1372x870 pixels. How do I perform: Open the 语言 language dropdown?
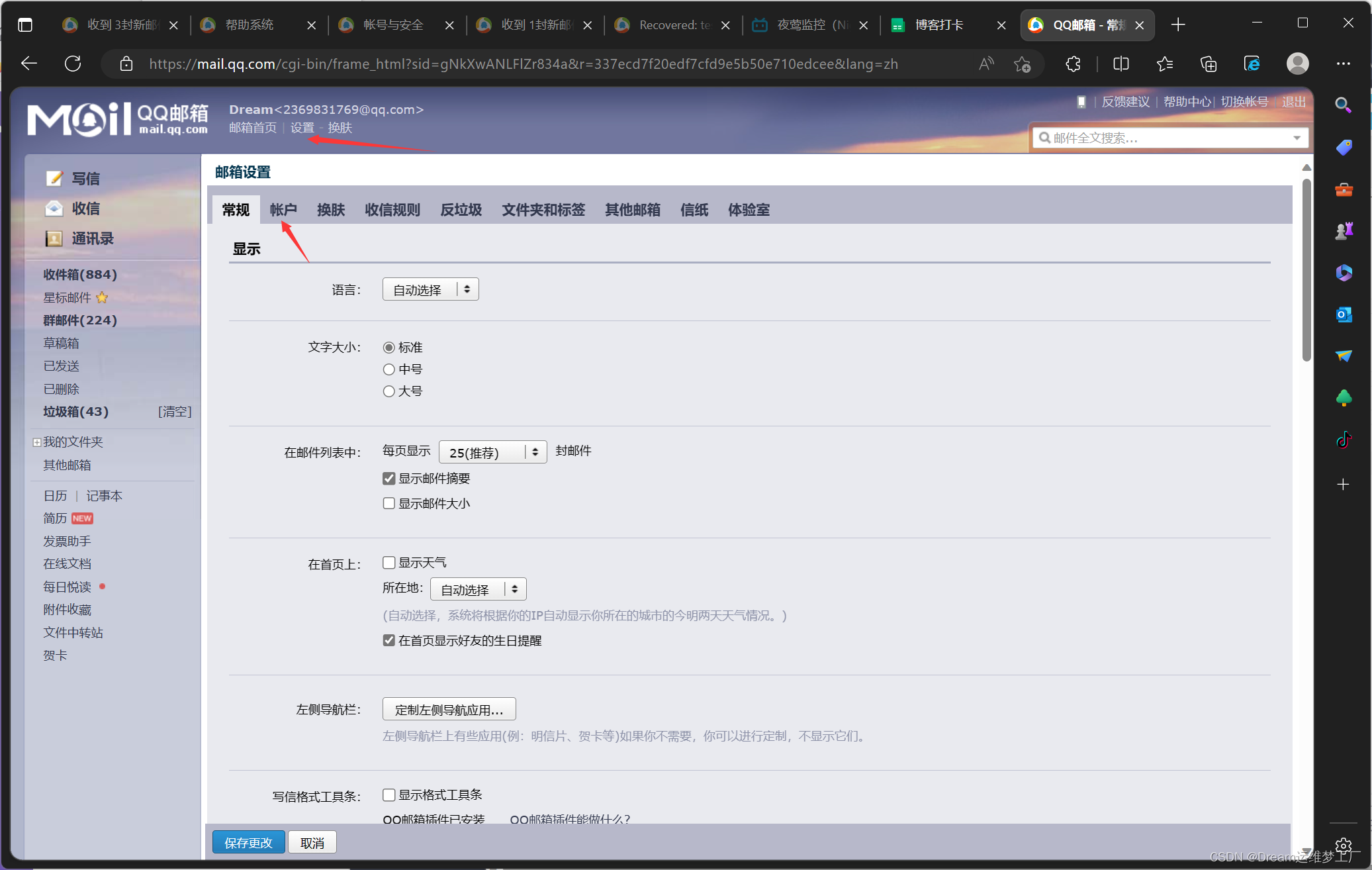[430, 289]
